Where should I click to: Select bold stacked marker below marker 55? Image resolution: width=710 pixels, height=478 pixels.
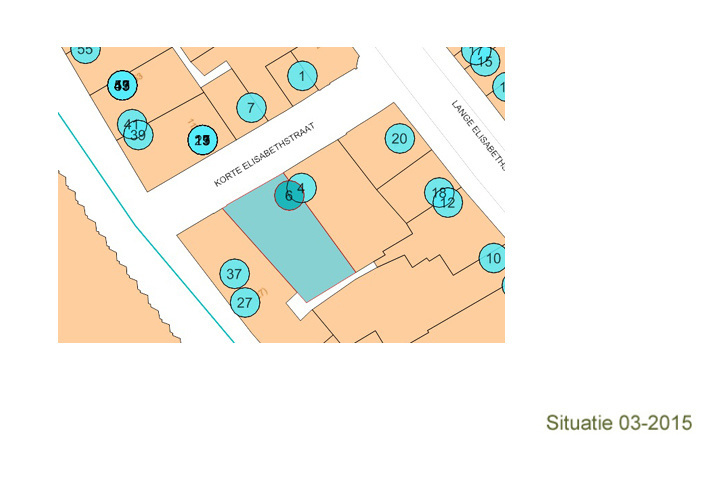click(122, 86)
